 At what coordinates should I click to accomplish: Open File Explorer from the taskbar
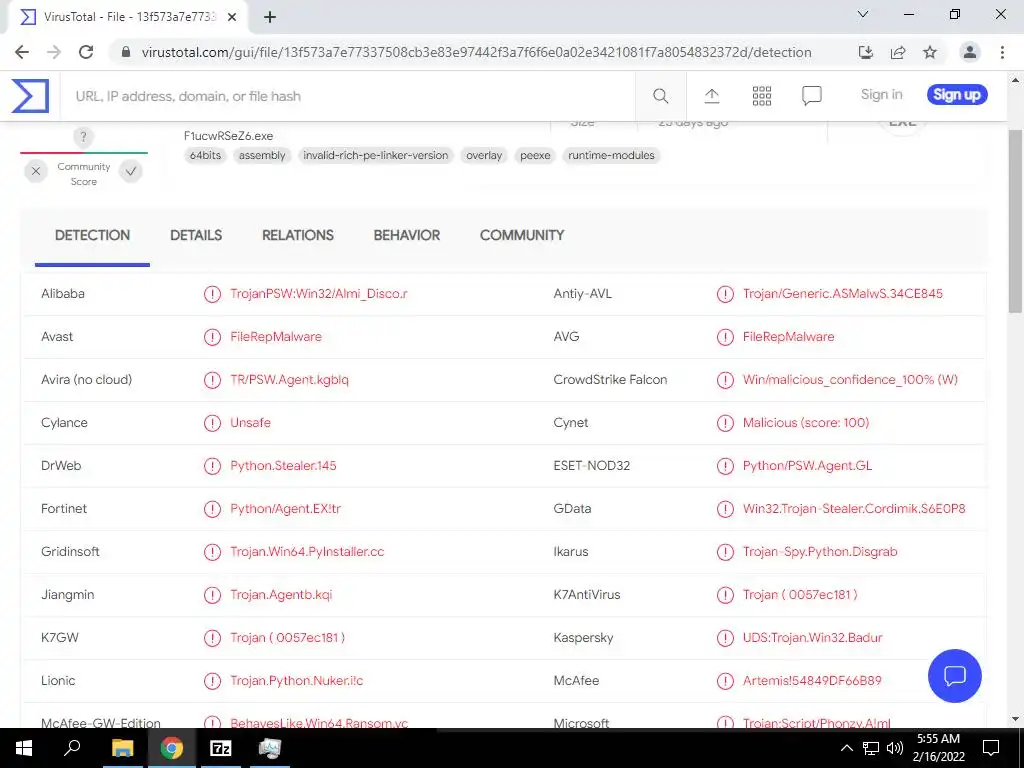click(122, 748)
